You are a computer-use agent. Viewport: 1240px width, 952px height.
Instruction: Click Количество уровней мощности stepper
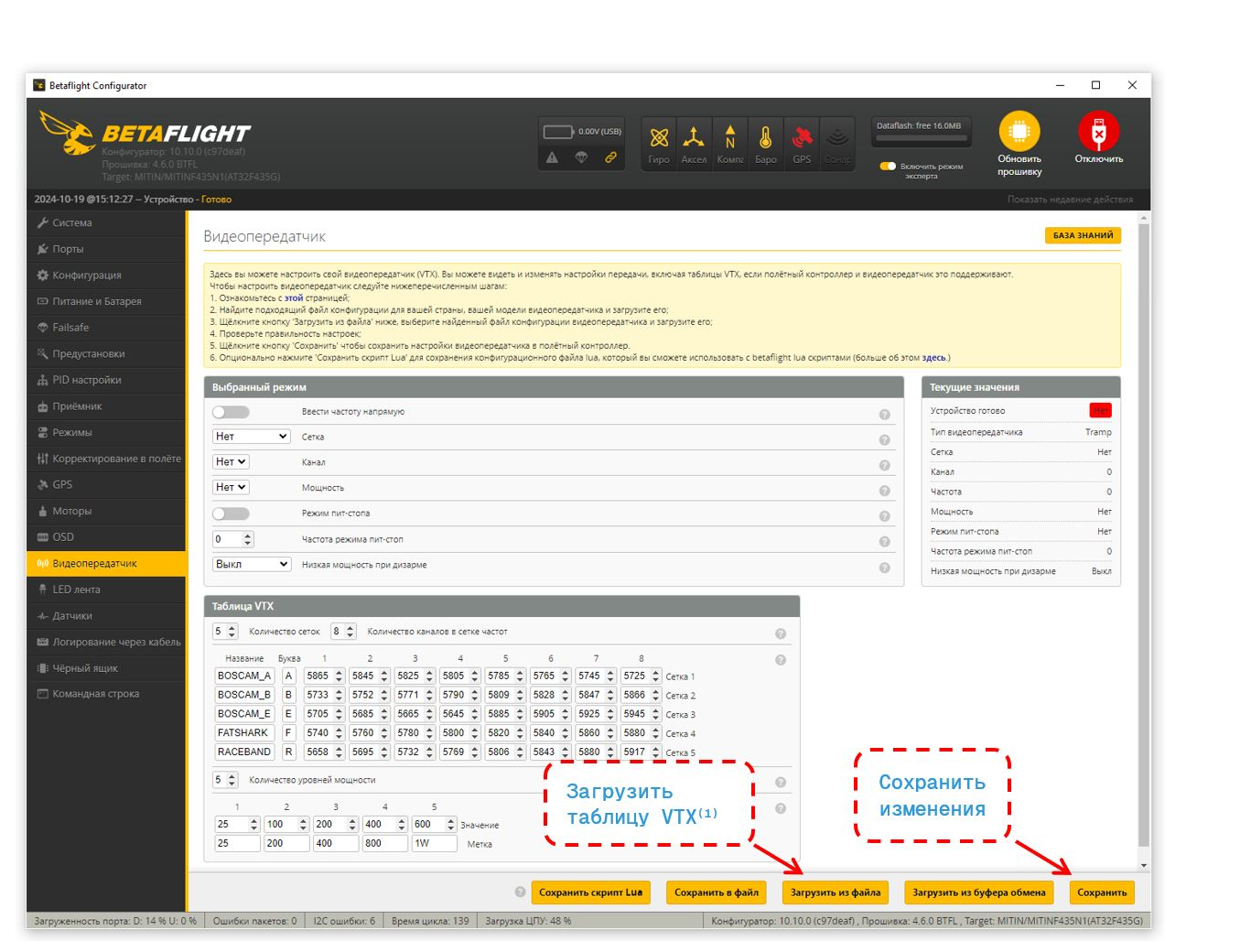[225, 780]
